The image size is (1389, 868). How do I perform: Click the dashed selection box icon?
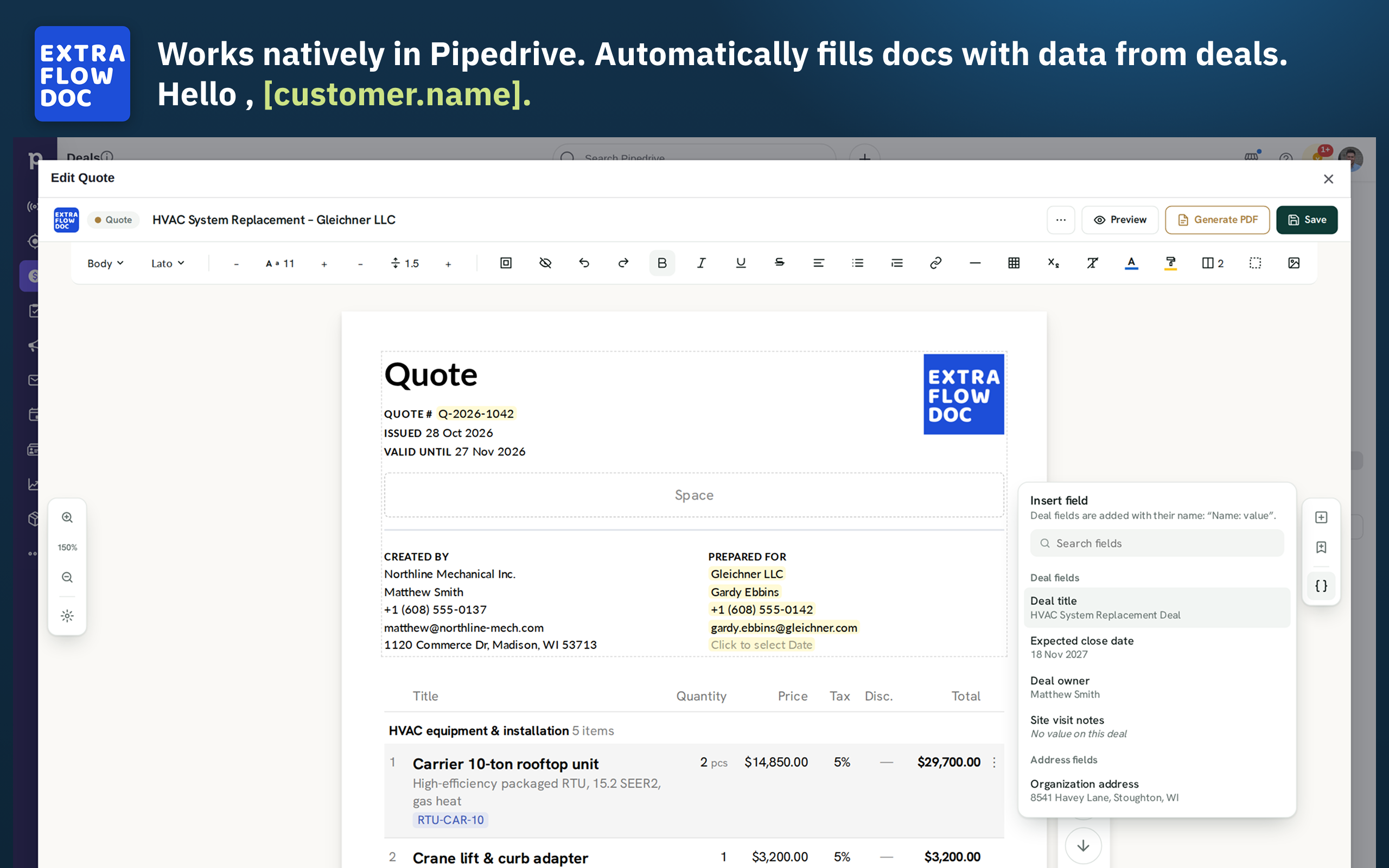coord(1256,263)
